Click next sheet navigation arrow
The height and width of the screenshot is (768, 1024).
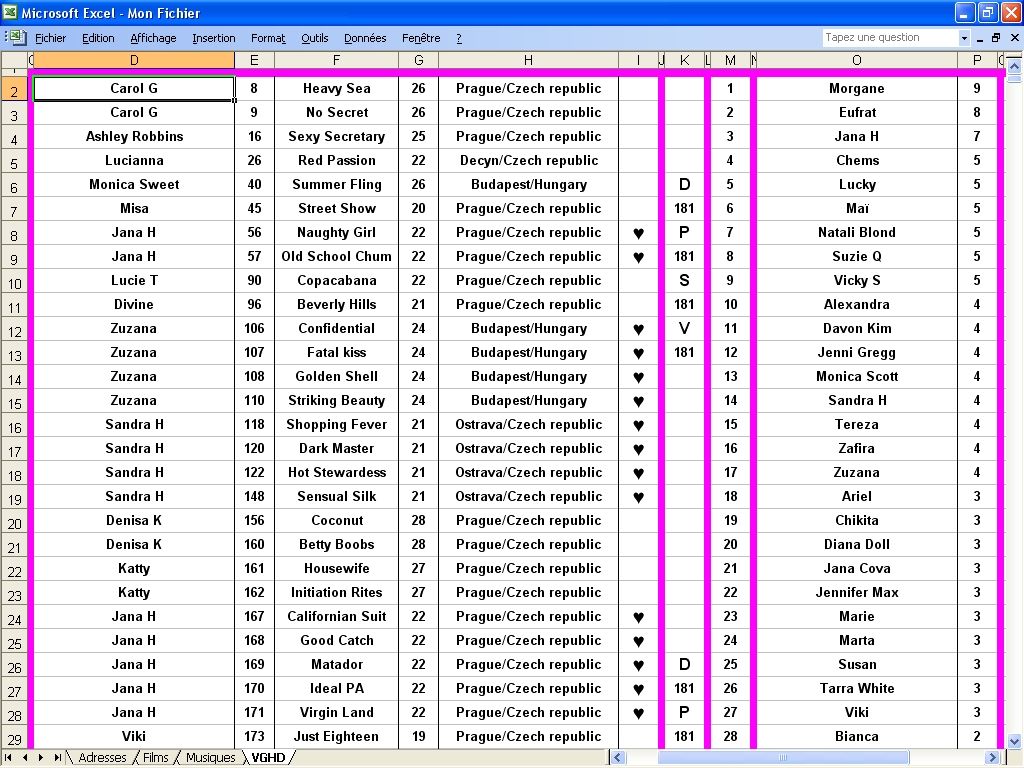pyautogui.click(x=41, y=758)
